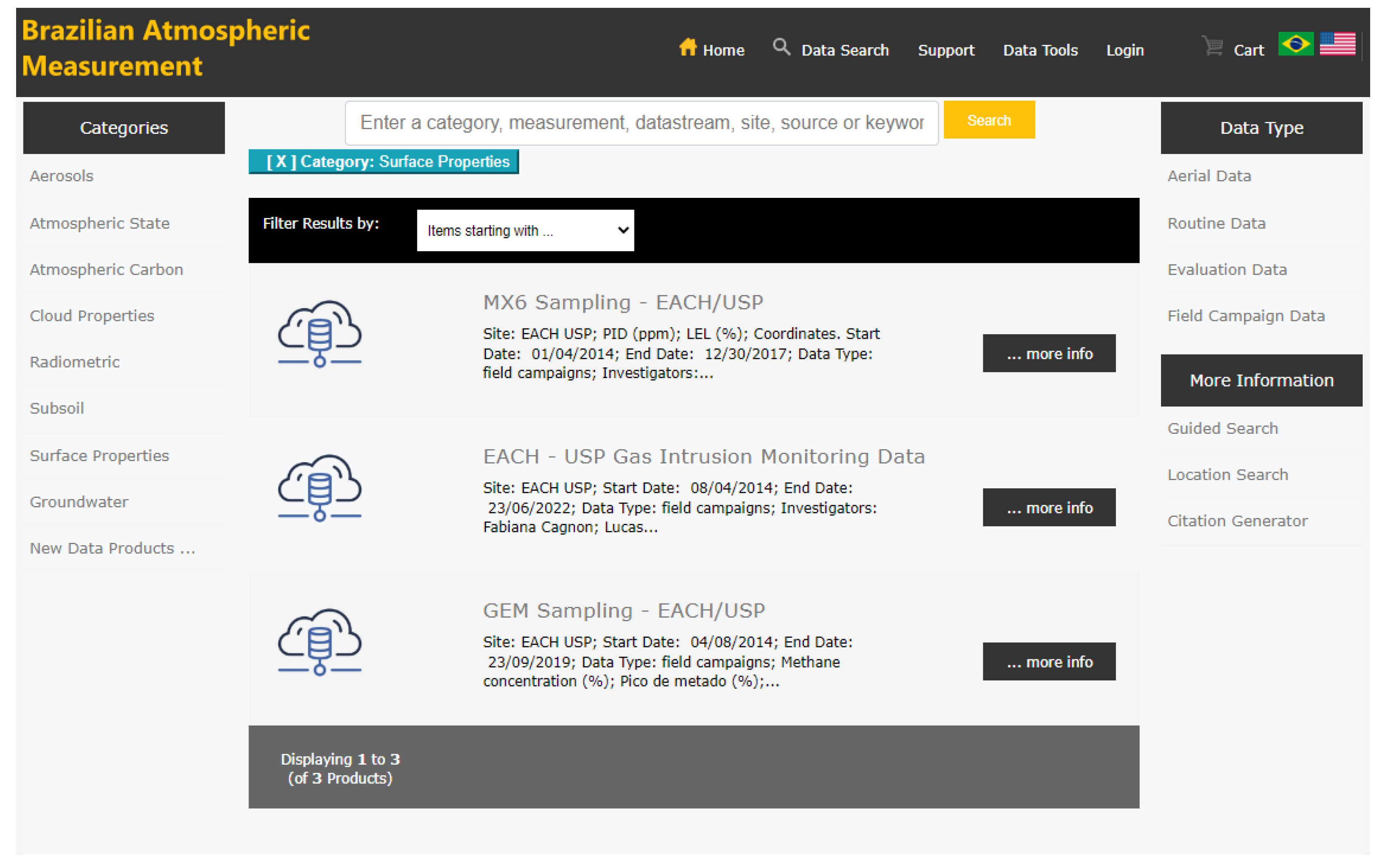Click the Data Search magnifier icon

point(781,46)
